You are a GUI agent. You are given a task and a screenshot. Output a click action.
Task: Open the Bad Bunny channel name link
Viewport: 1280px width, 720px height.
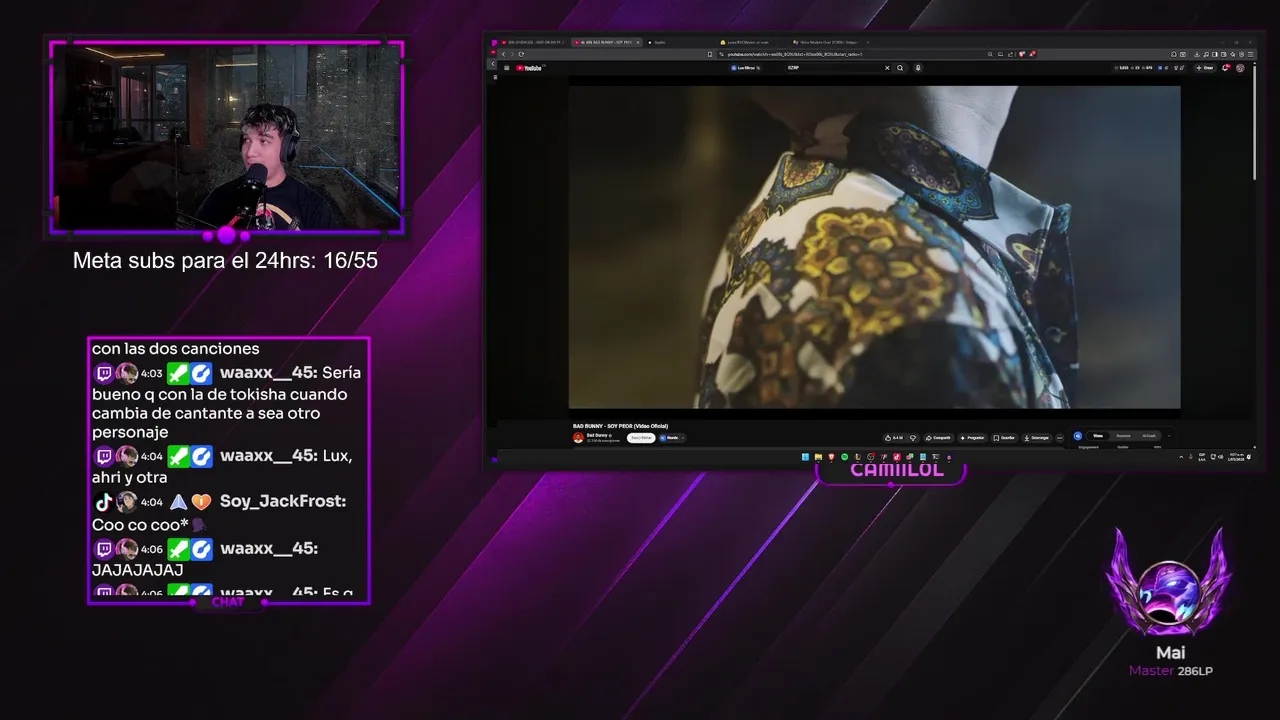click(598, 435)
